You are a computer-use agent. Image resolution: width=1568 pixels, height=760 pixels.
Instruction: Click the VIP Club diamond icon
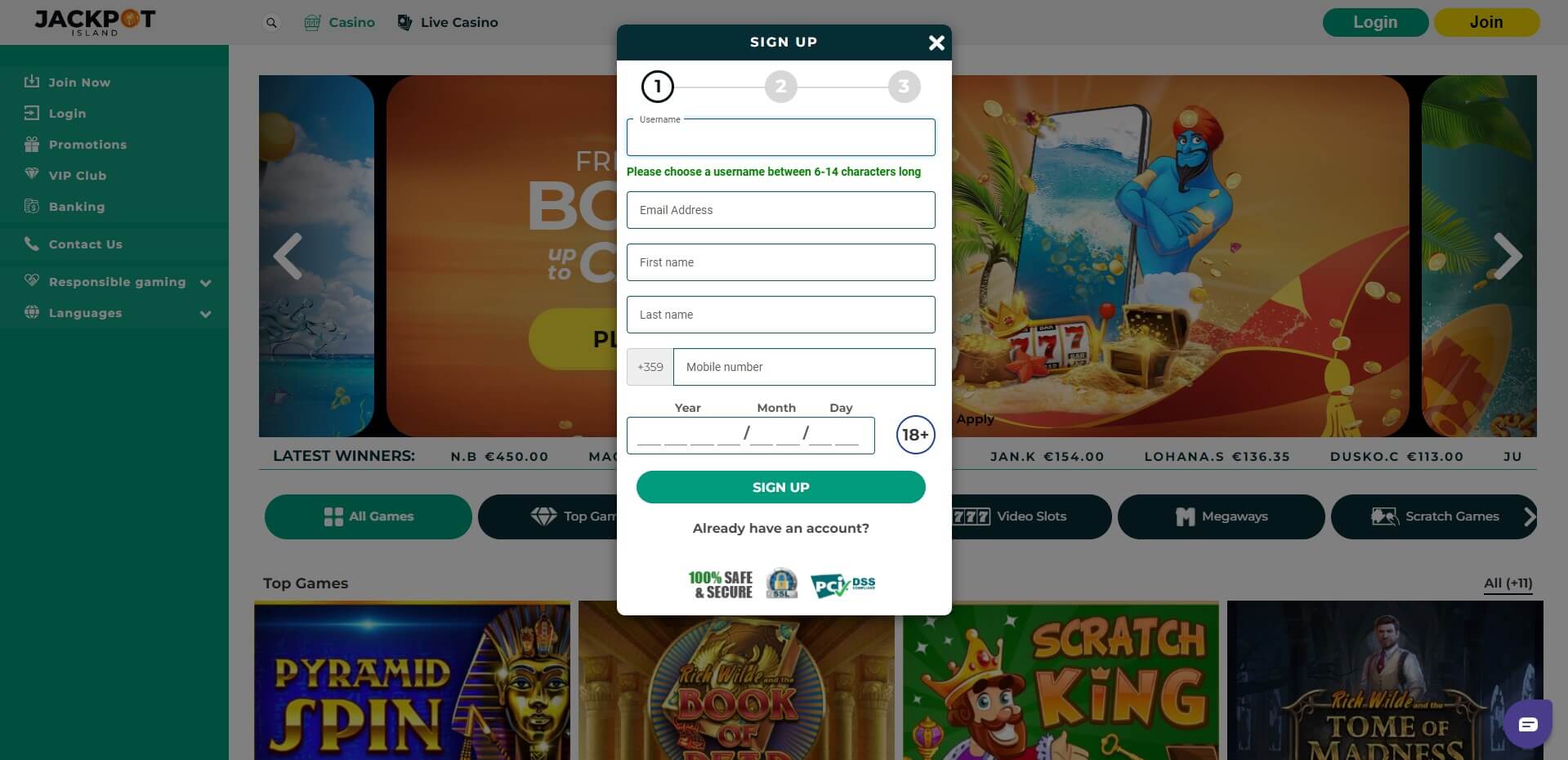tap(32, 175)
